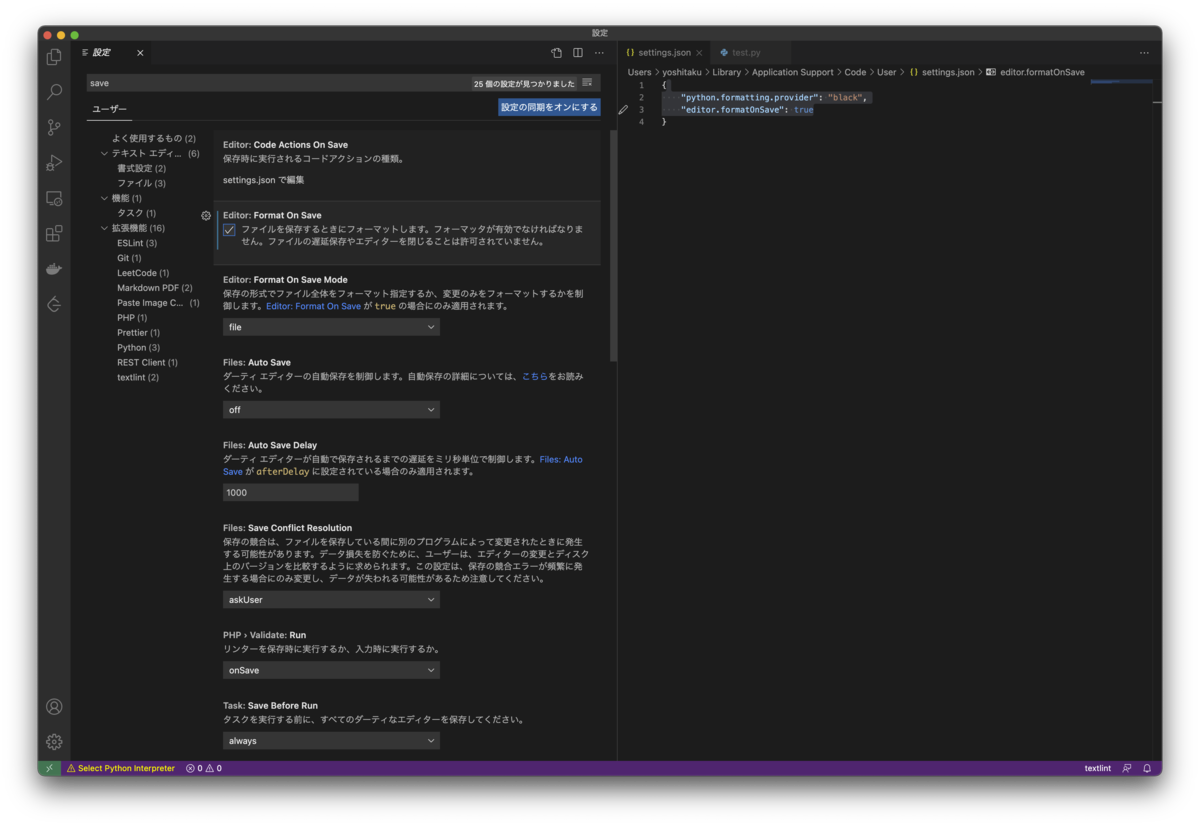The image size is (1200, 826).
Task: Select Prettier (1) in settings tree
Action: (x=138, y=332)
